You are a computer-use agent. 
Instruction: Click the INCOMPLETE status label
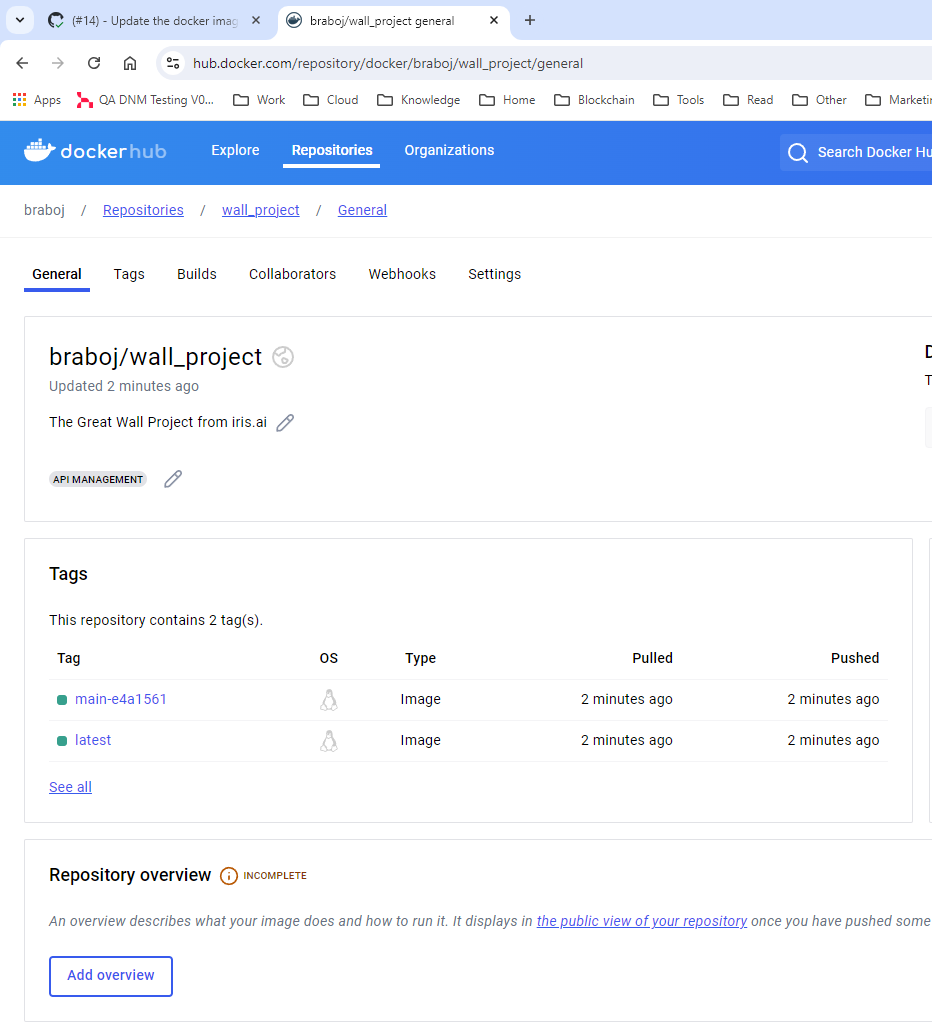(275, 876)
